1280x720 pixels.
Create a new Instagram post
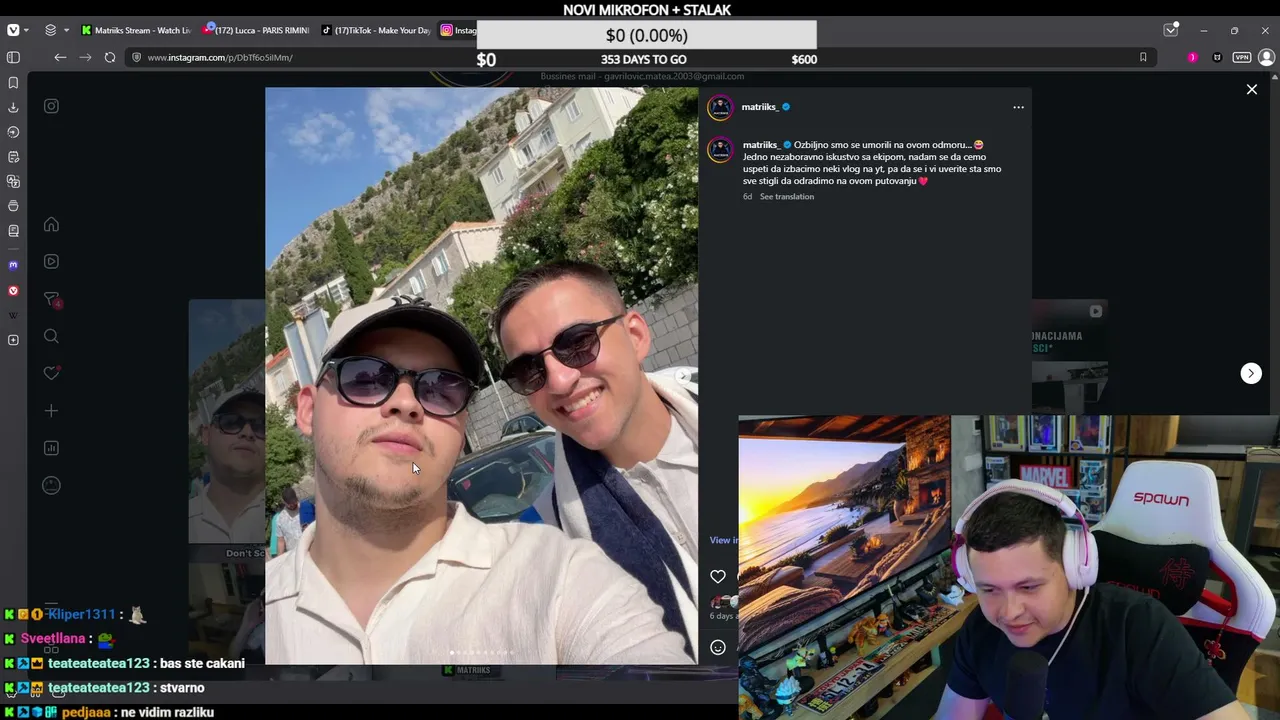click(51, 411)
